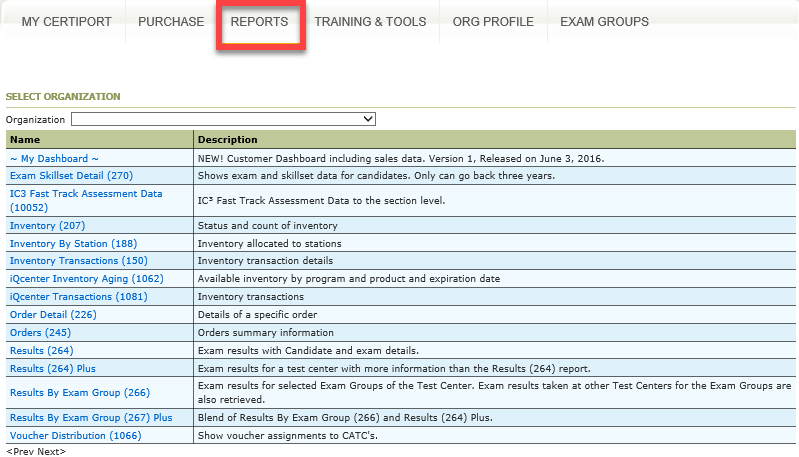Open Results By Exam Group (266) report
This screenshot has width=799, height=457.
[x=80, y=393]
